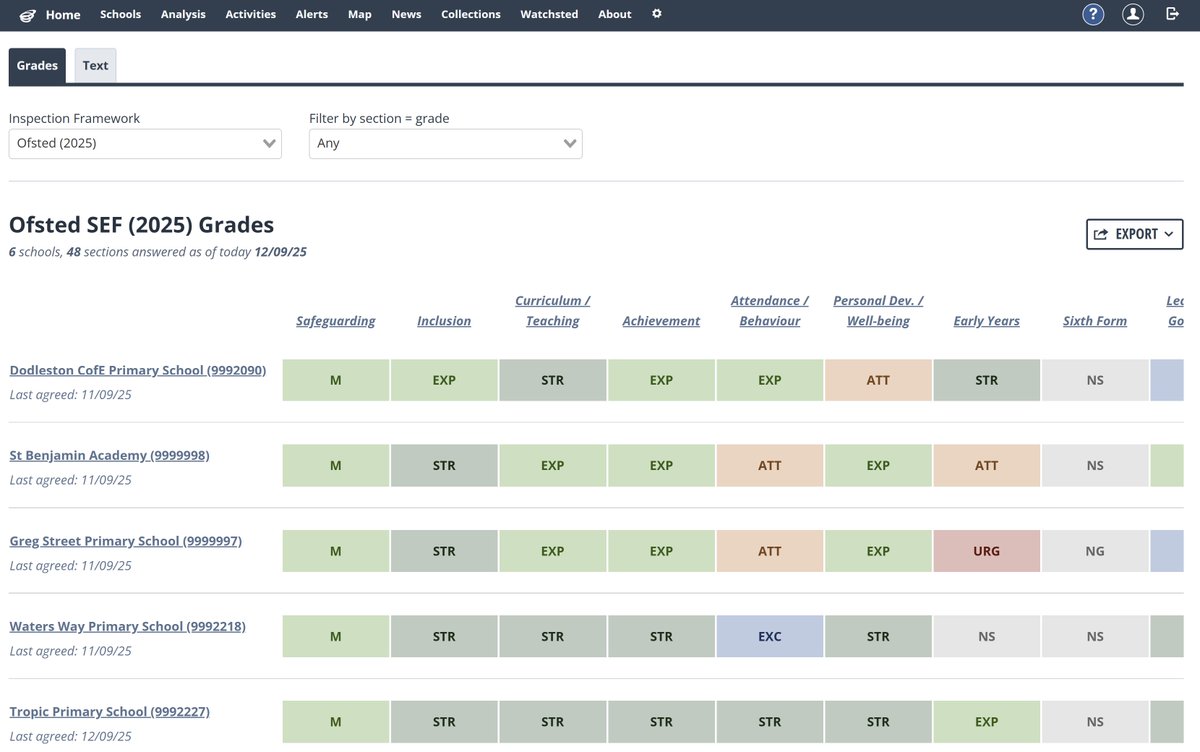Screen dimensions: 1200x752
Task: Sort by Curriculum / Teaching column header
Action: point(553,311)
